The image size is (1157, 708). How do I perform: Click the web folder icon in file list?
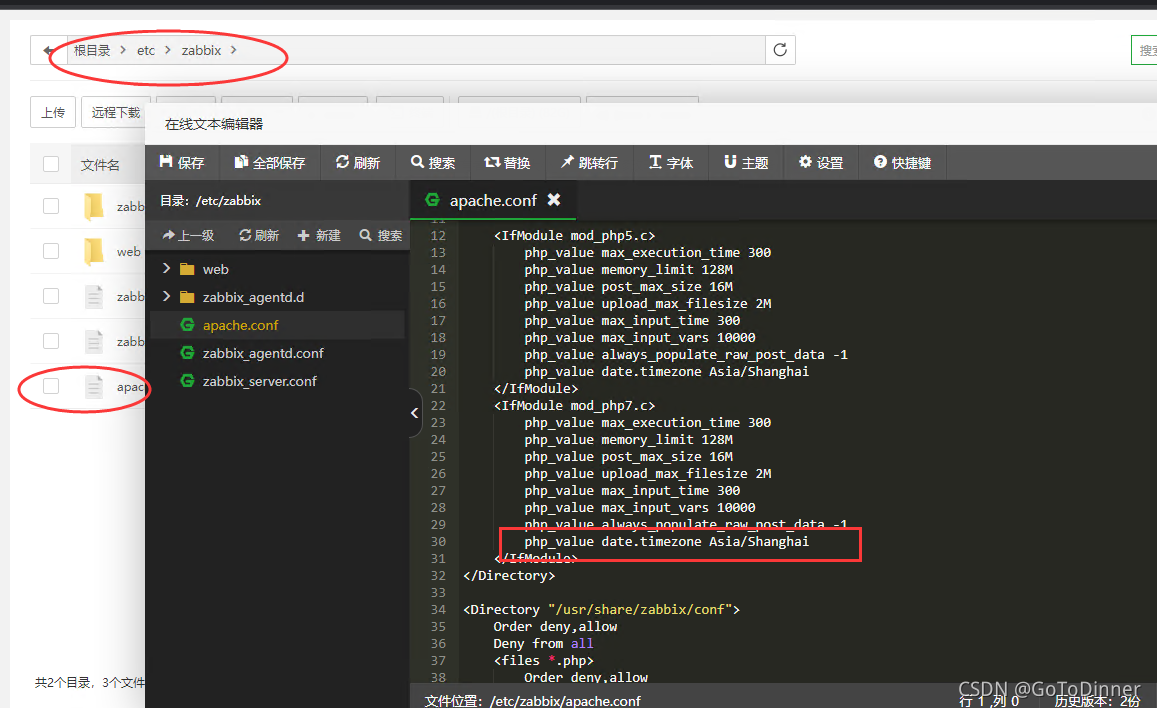(94, 251)
